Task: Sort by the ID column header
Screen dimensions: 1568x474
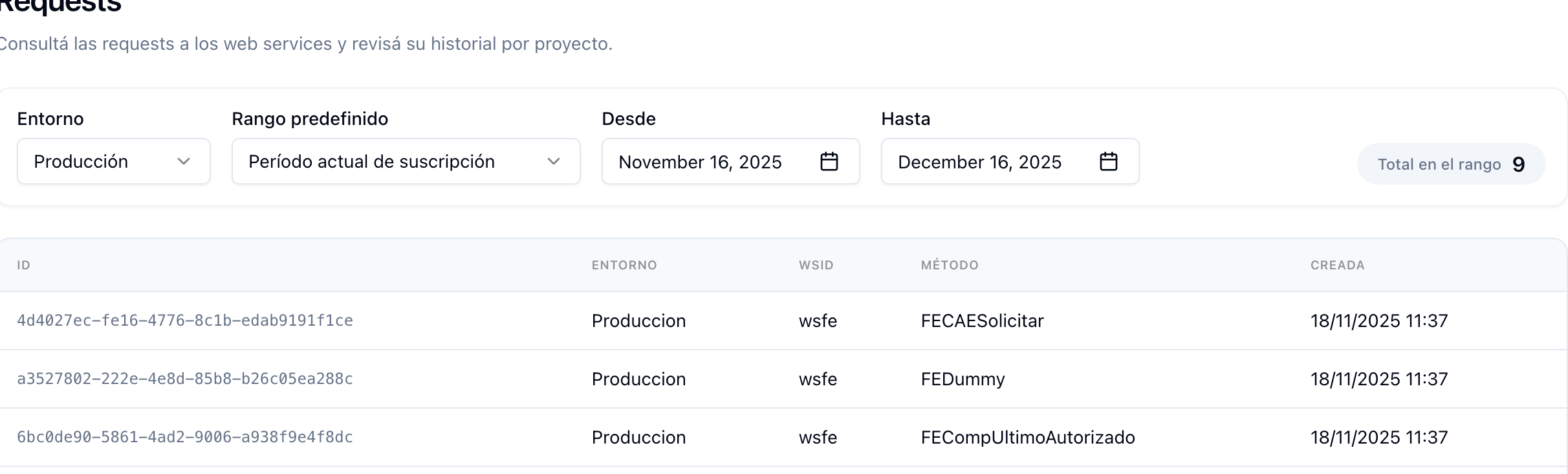Action: point(24,265)
